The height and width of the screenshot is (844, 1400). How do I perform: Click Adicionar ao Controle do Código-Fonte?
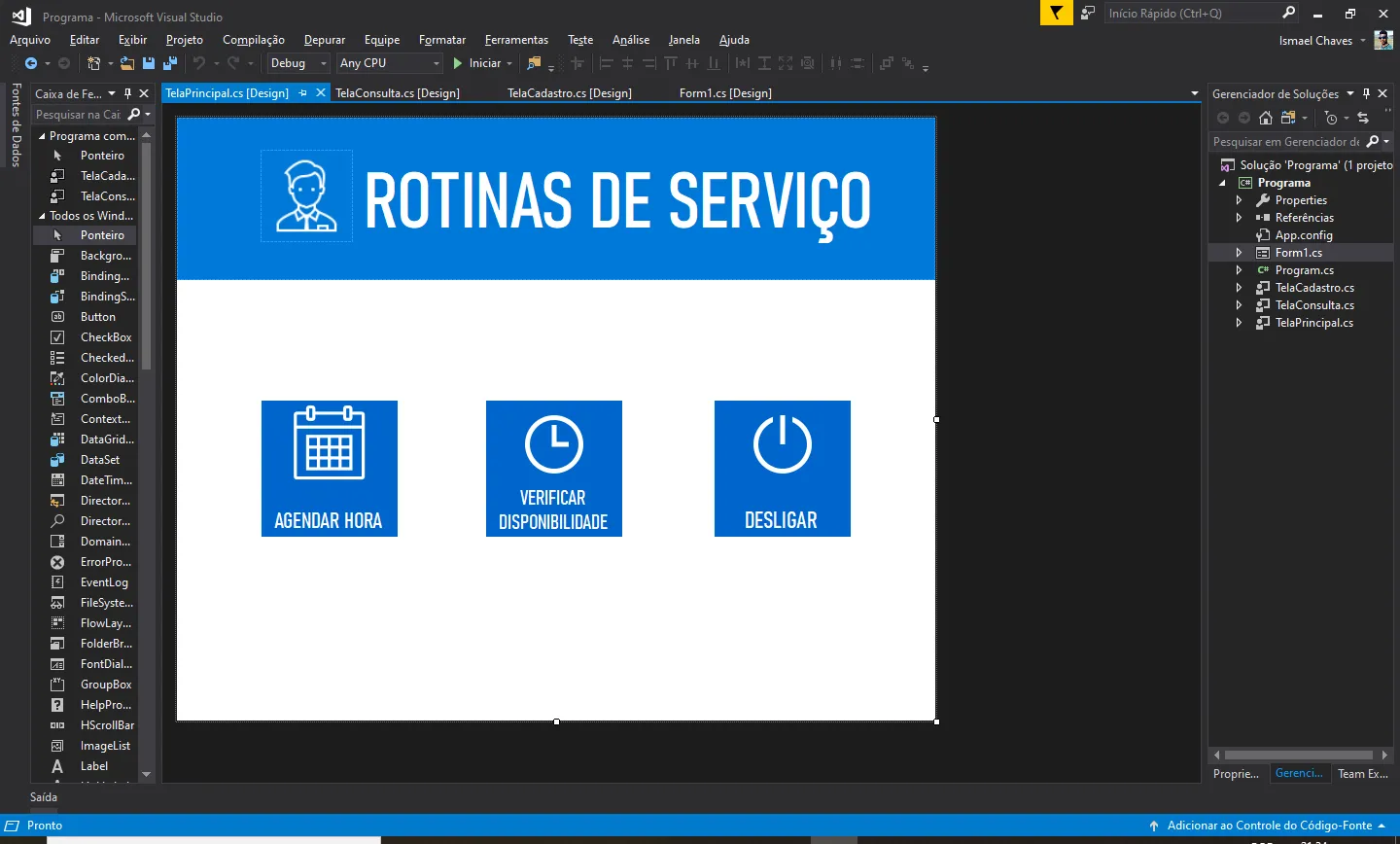coord(1269,826)
